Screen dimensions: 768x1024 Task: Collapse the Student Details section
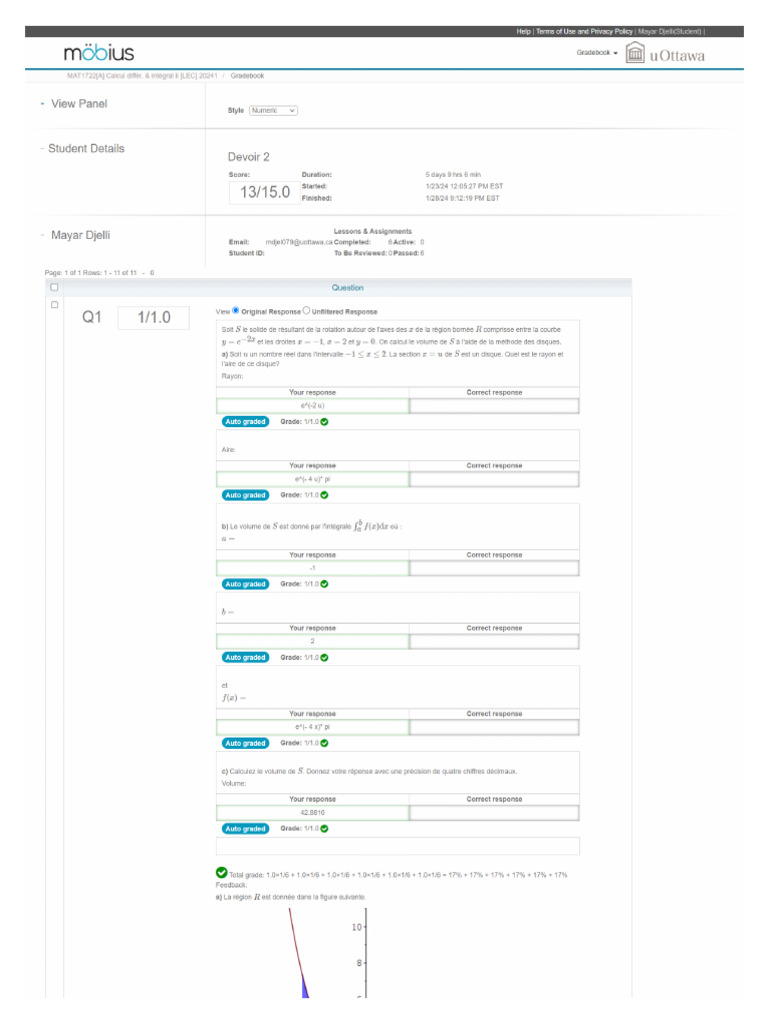(42, 149)
